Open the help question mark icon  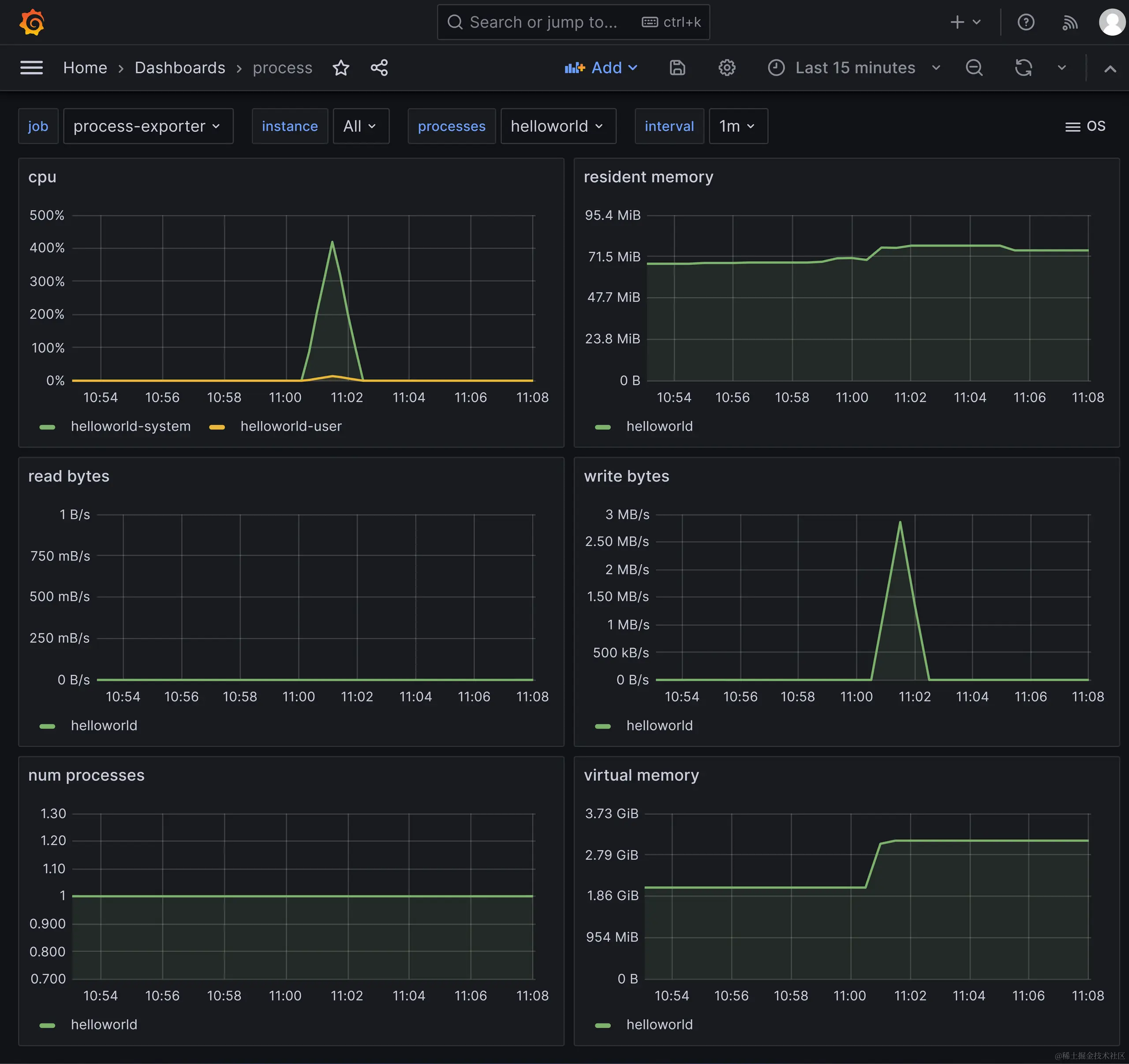1026,23
